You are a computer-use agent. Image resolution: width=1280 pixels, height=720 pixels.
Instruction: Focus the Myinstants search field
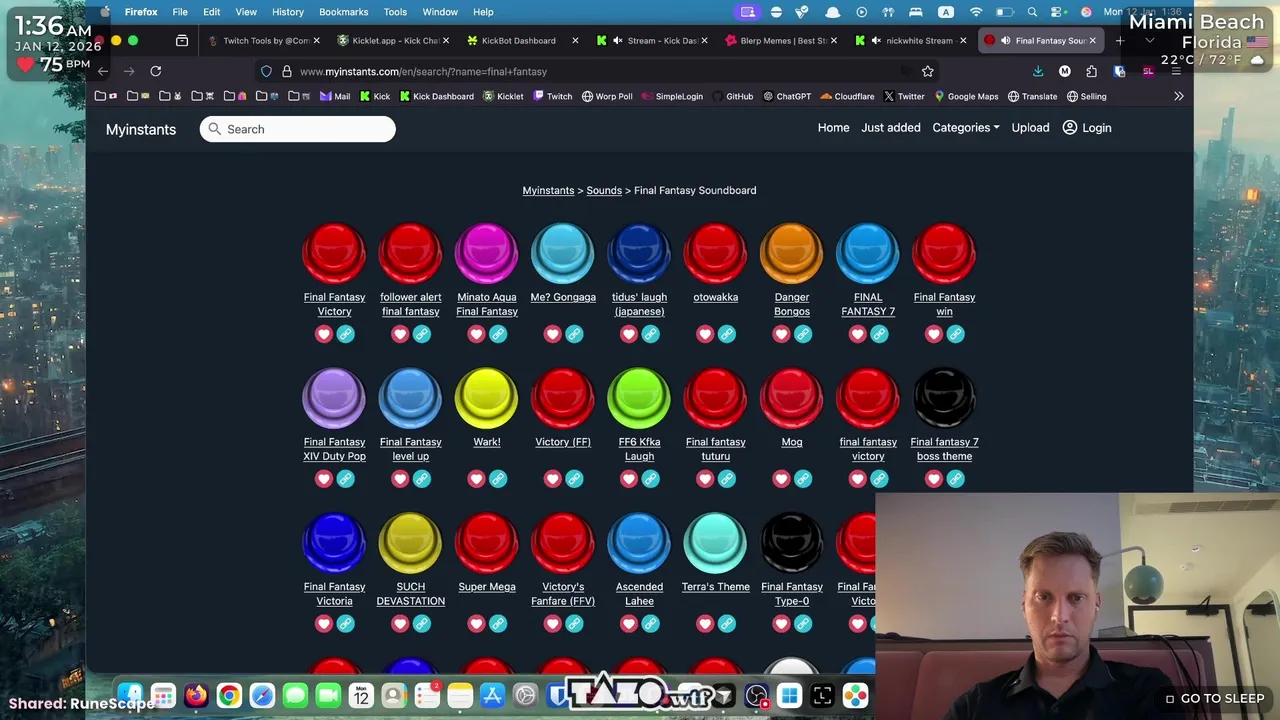[298, 129]
